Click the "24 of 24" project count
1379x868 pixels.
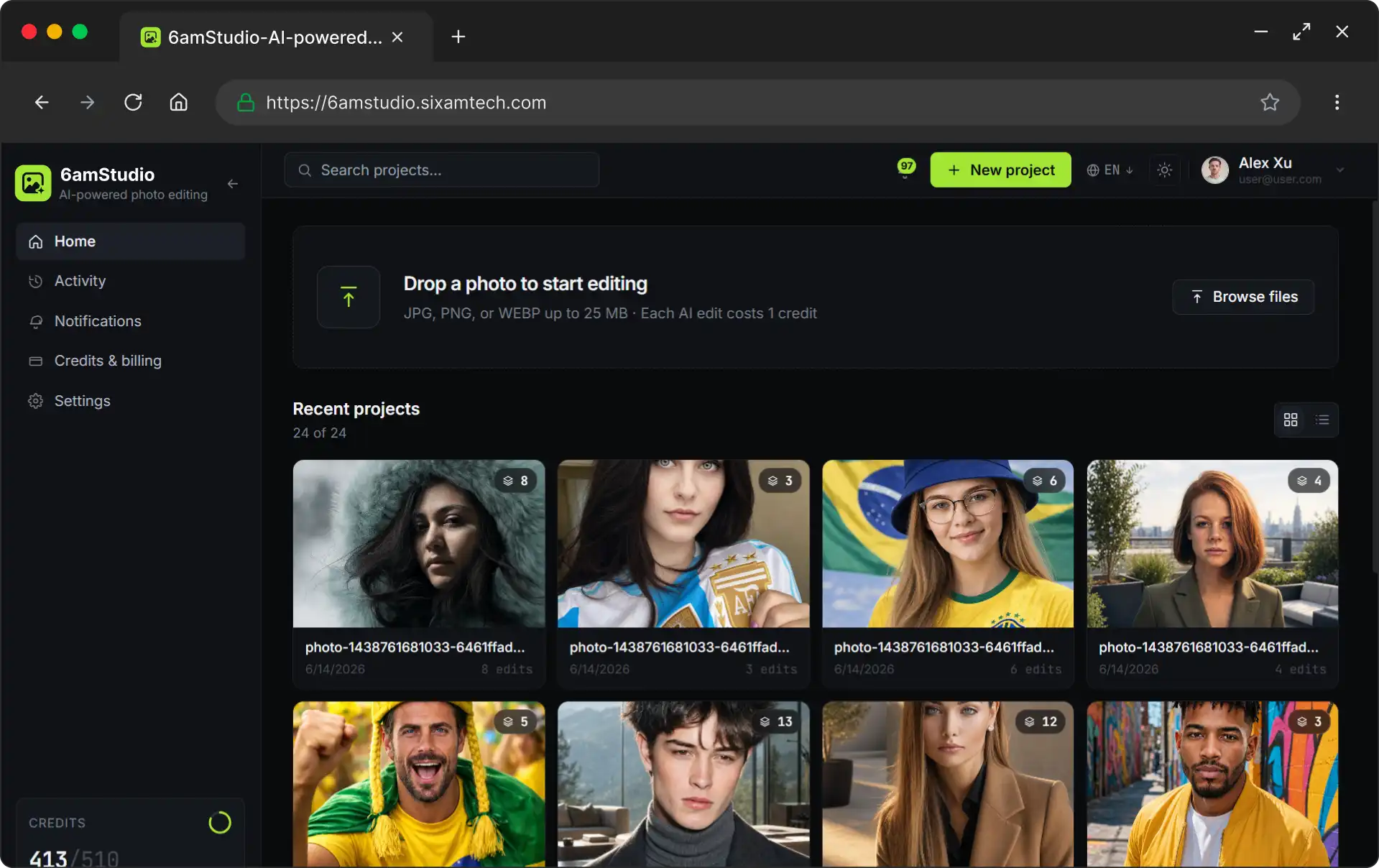coord(320,433)
